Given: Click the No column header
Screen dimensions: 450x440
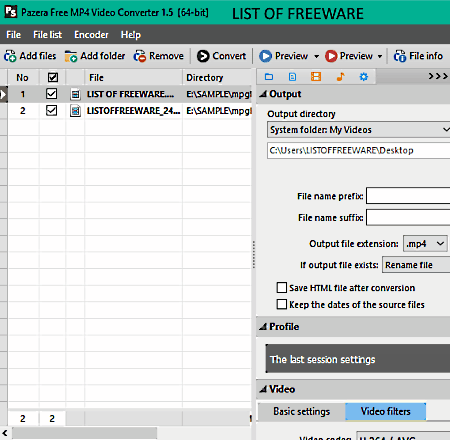Looking at the screenshot, I should (23, 77).
